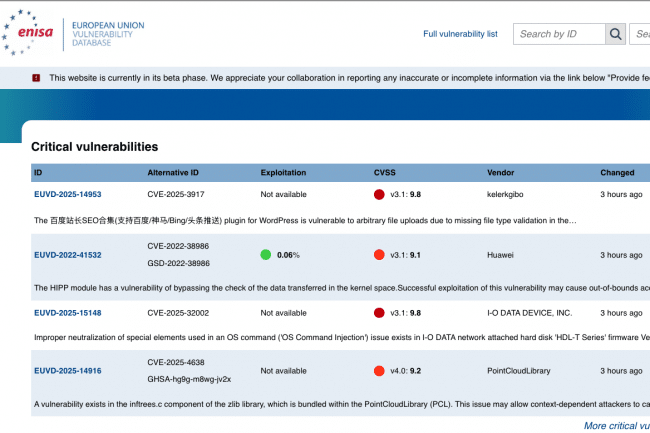Click Not available in the EUVD-2025-14953 row

(284, 194)
